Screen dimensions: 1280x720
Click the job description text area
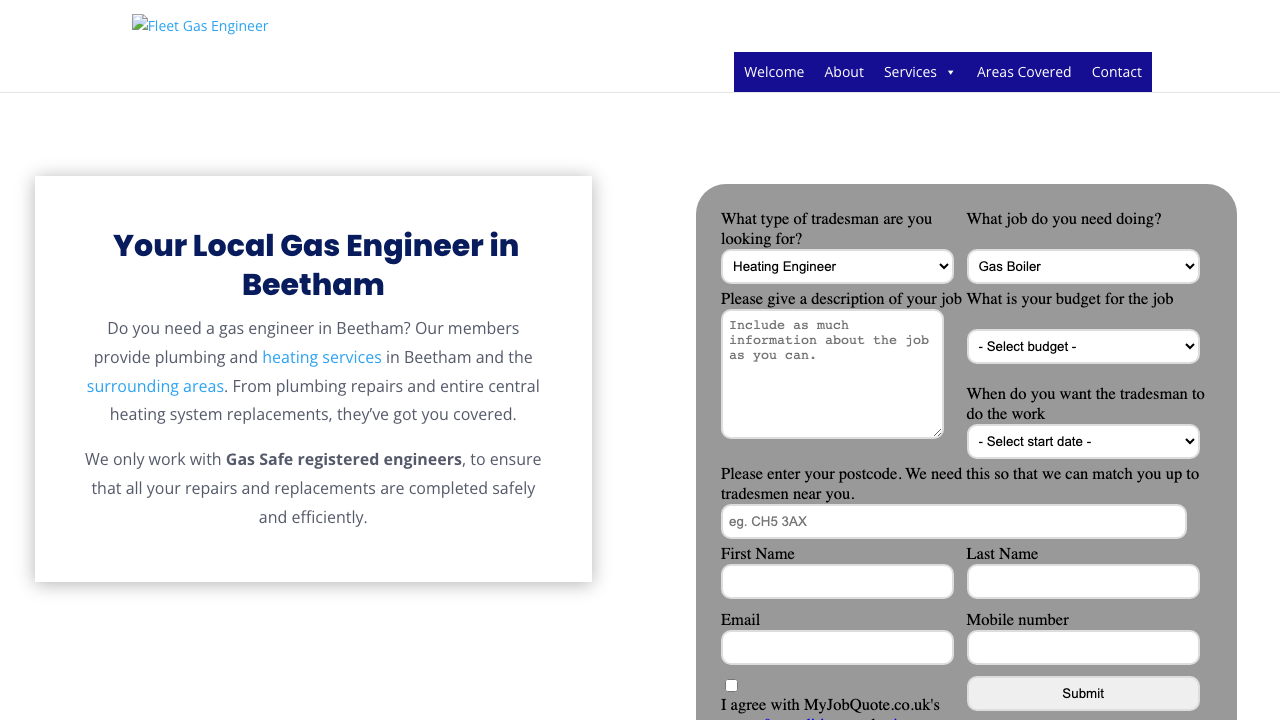click(831, 374)
